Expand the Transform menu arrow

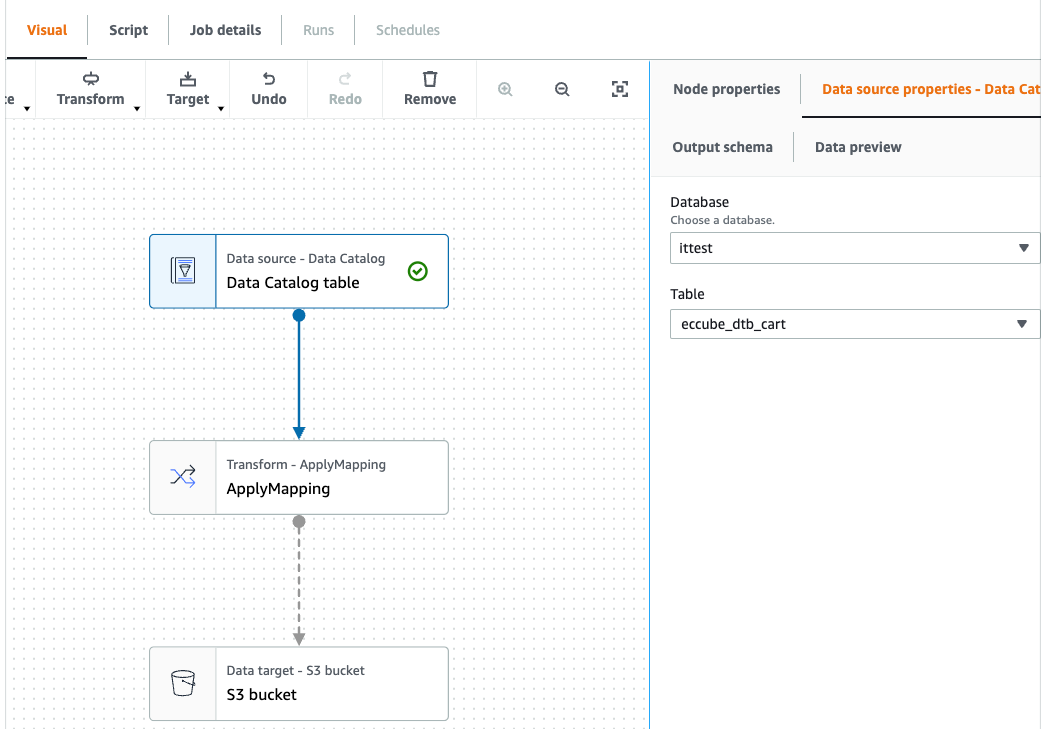[136, 108]
